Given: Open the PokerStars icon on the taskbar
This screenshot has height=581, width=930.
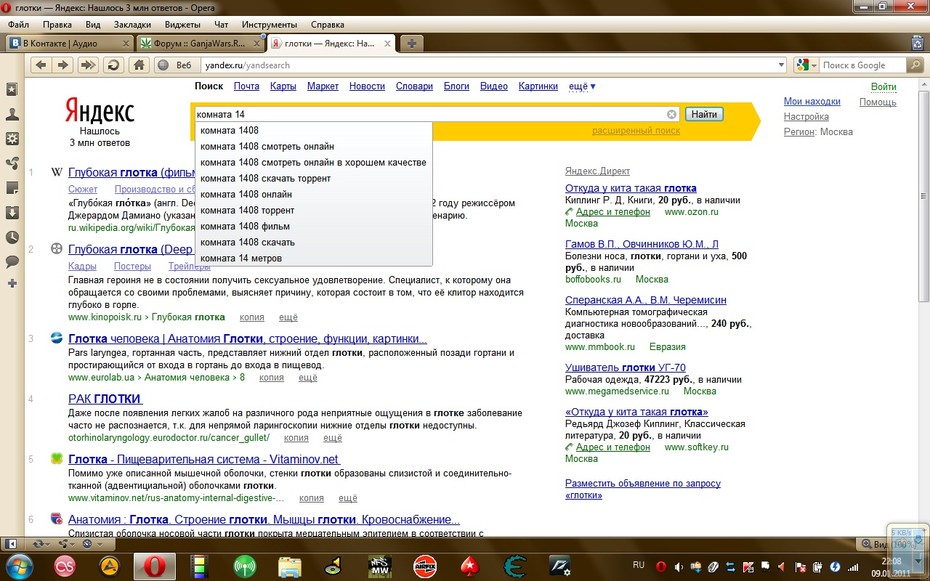Looking at the screenshot, I should pos(470,567).
